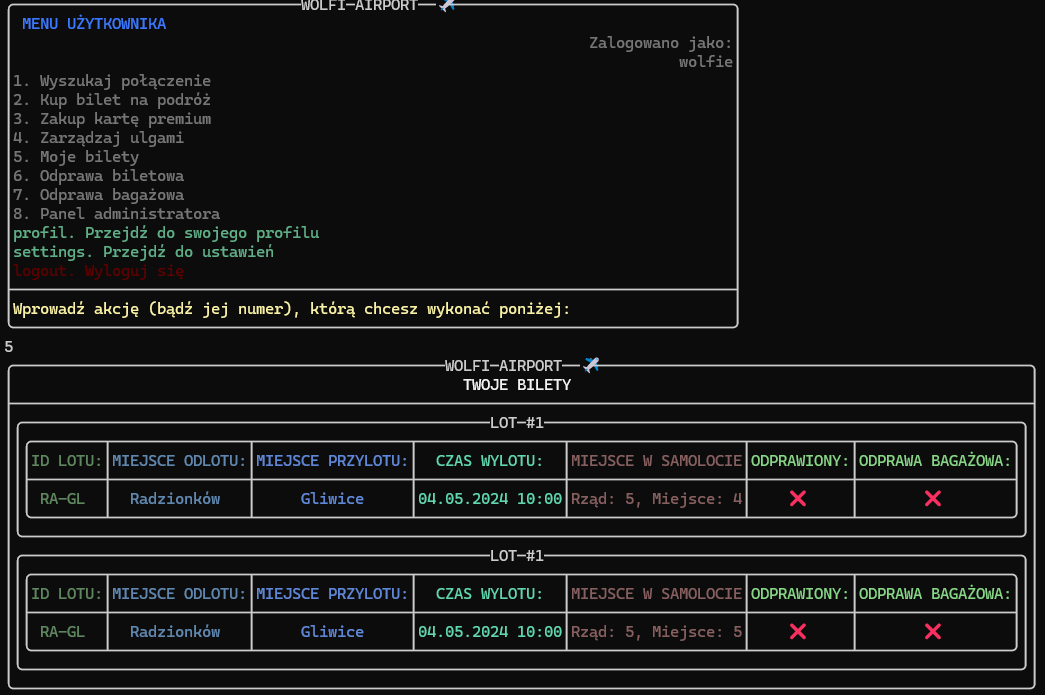The image size is (1045, 695).
Task: Open option 5 Moje bilety
Action: coord(76,157)
